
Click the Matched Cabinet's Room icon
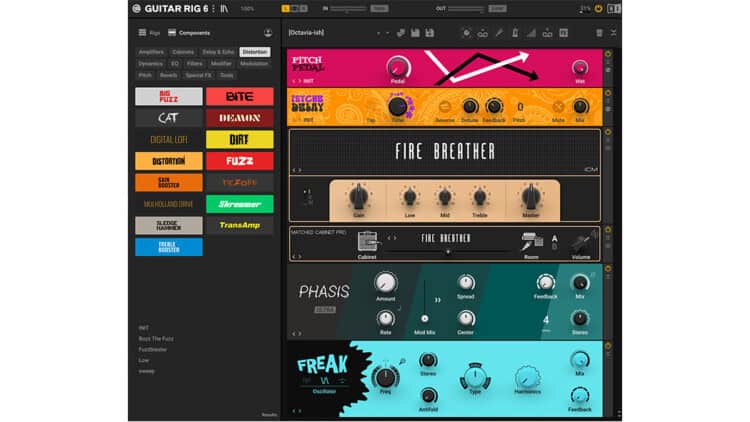tap(531, 242)
